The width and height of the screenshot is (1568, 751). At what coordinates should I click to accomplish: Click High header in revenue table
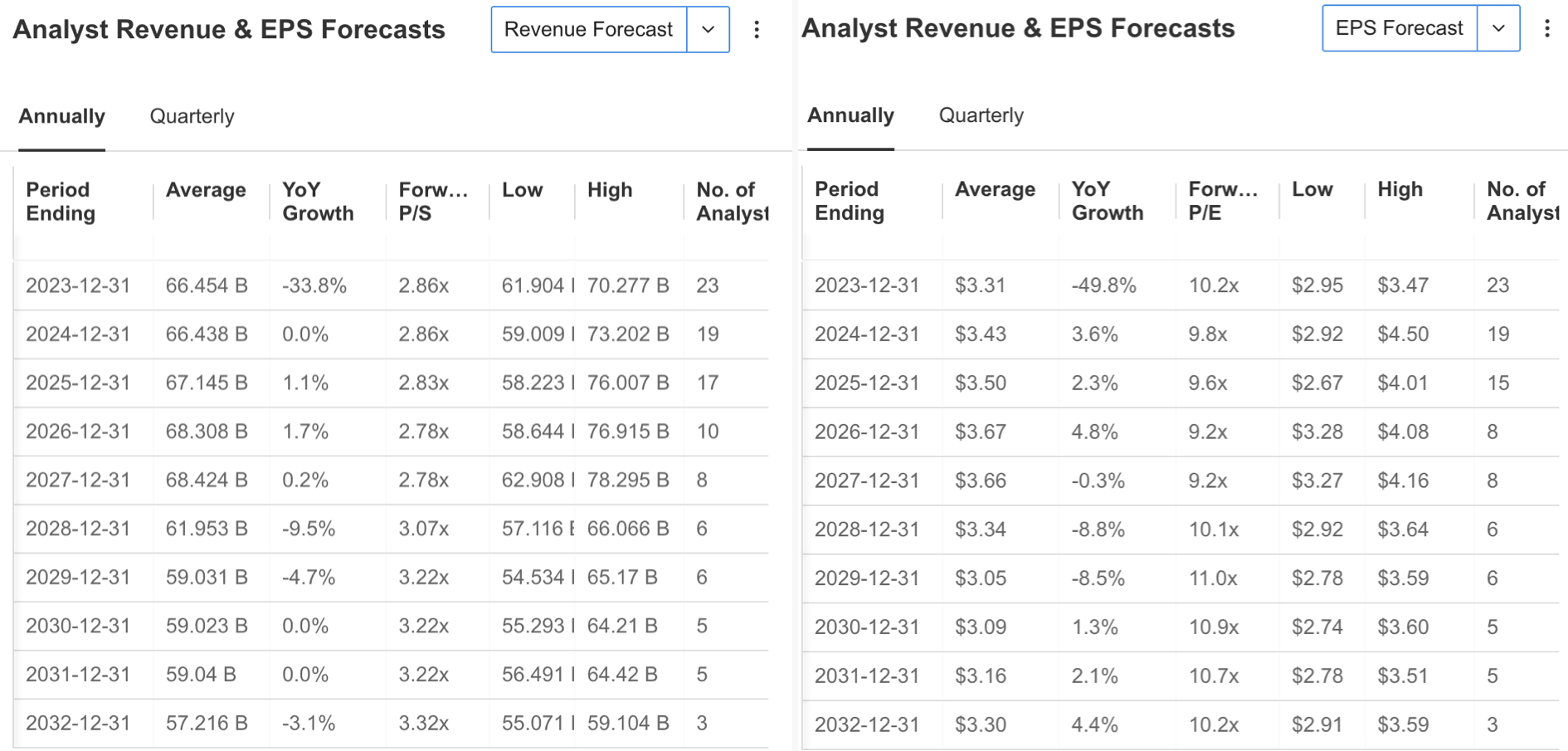(x=610, y=190)
